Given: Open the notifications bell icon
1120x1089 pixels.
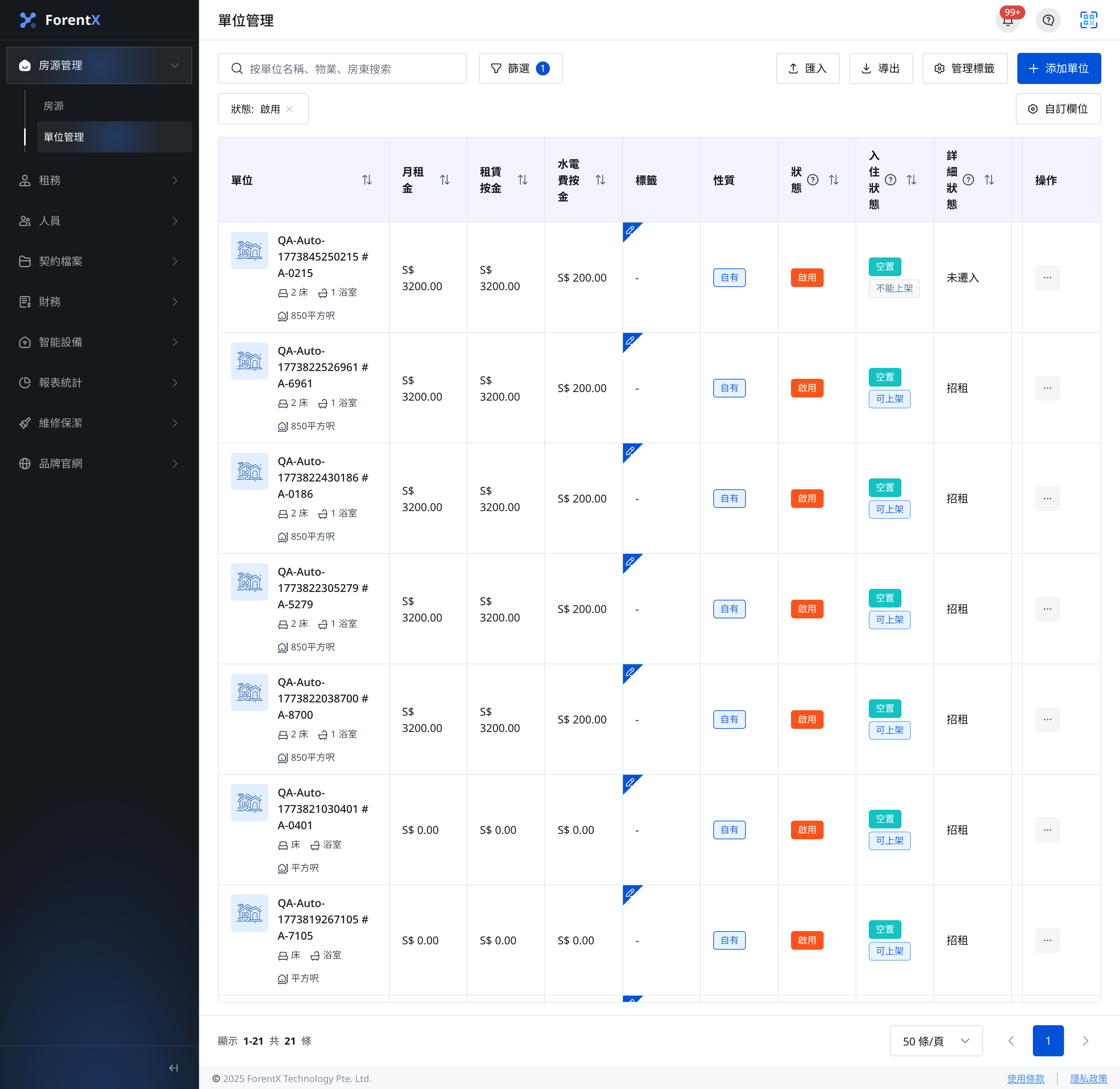Looking at the screenshot, I should 1008,21.
